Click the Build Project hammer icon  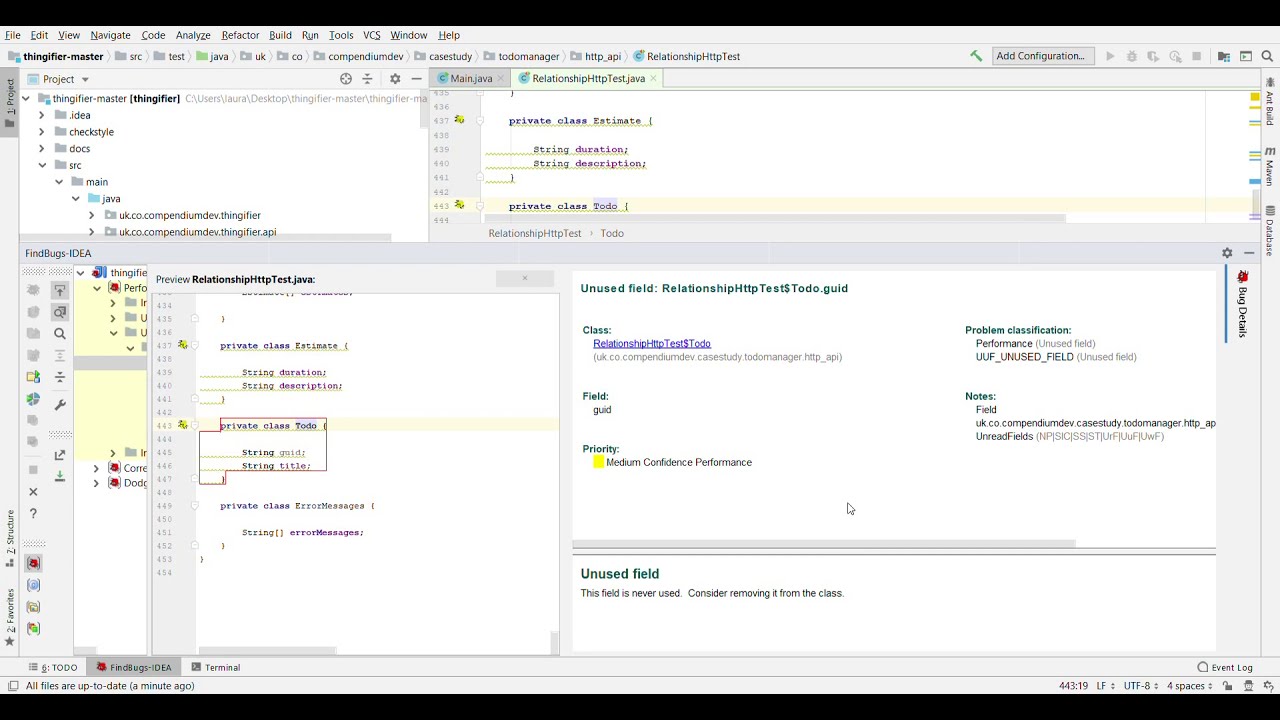(976, 56)
